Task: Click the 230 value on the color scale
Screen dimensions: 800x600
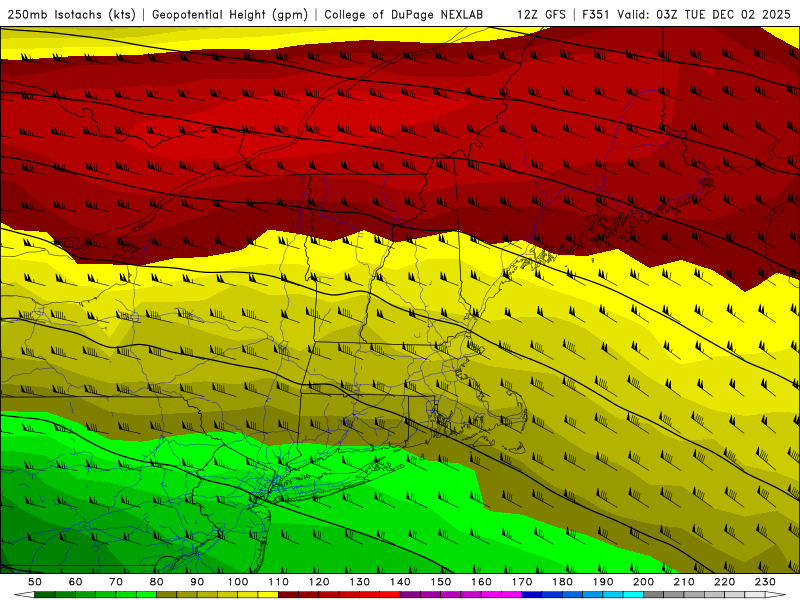Action: [766, 582]
